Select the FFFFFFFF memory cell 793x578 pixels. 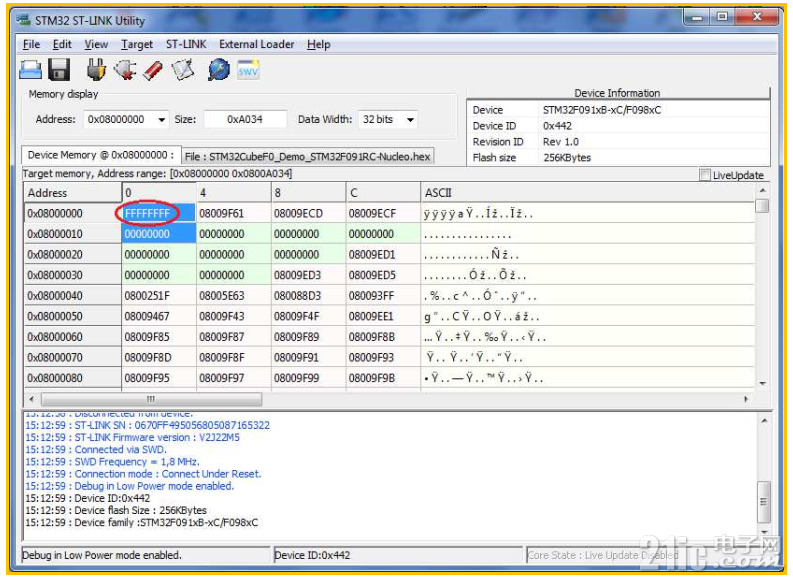pos(158,213)
